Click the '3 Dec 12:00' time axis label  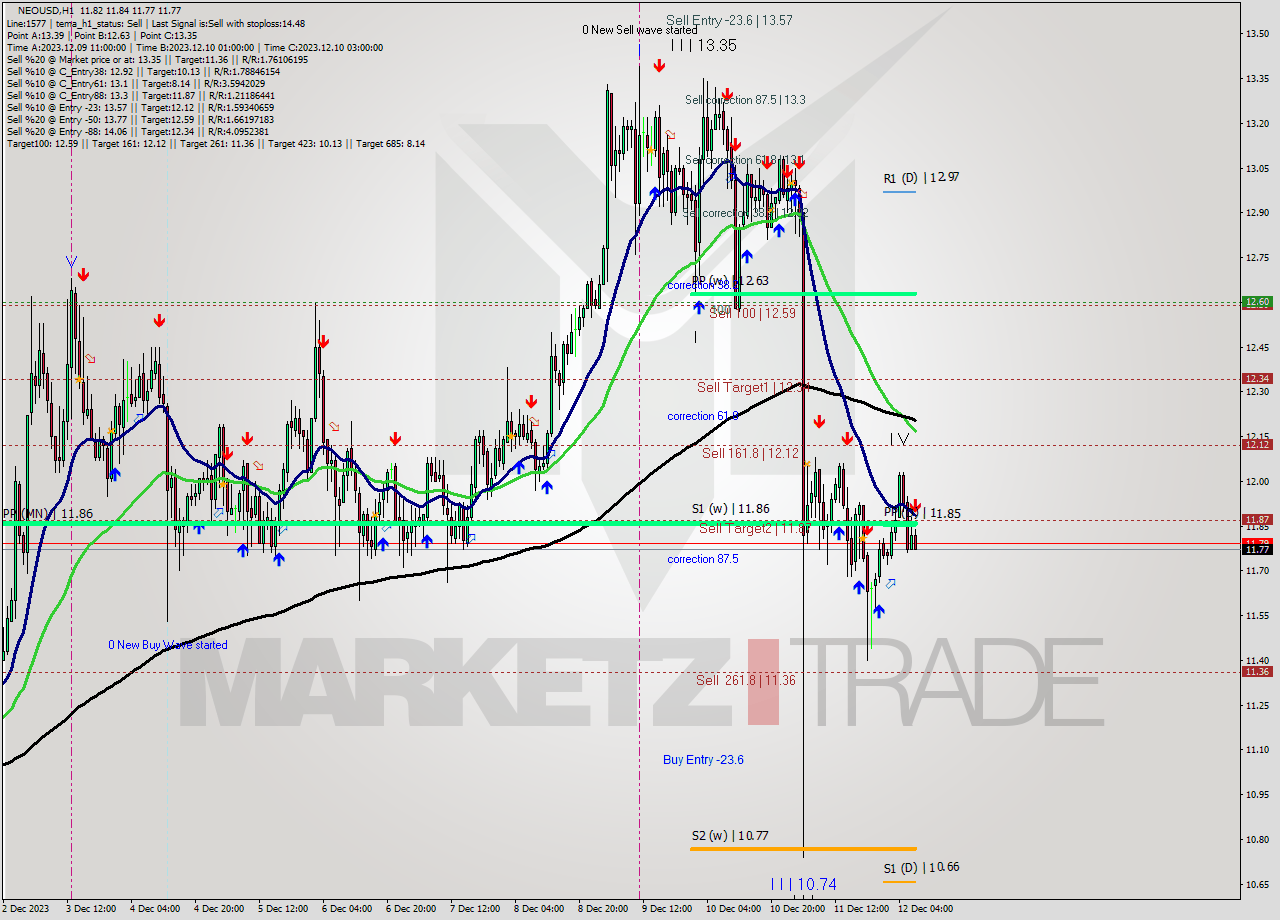point(91,909)
